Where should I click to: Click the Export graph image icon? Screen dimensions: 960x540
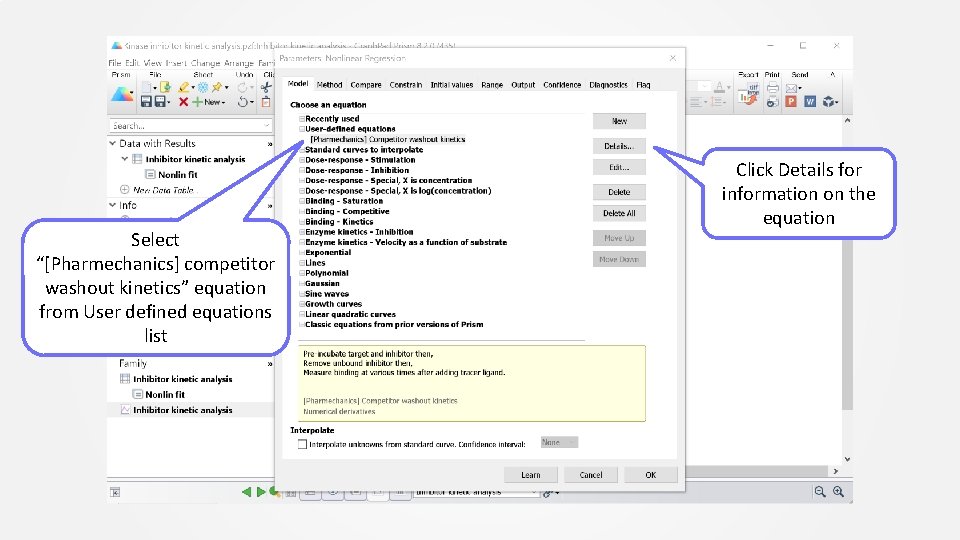click(748, 95)
